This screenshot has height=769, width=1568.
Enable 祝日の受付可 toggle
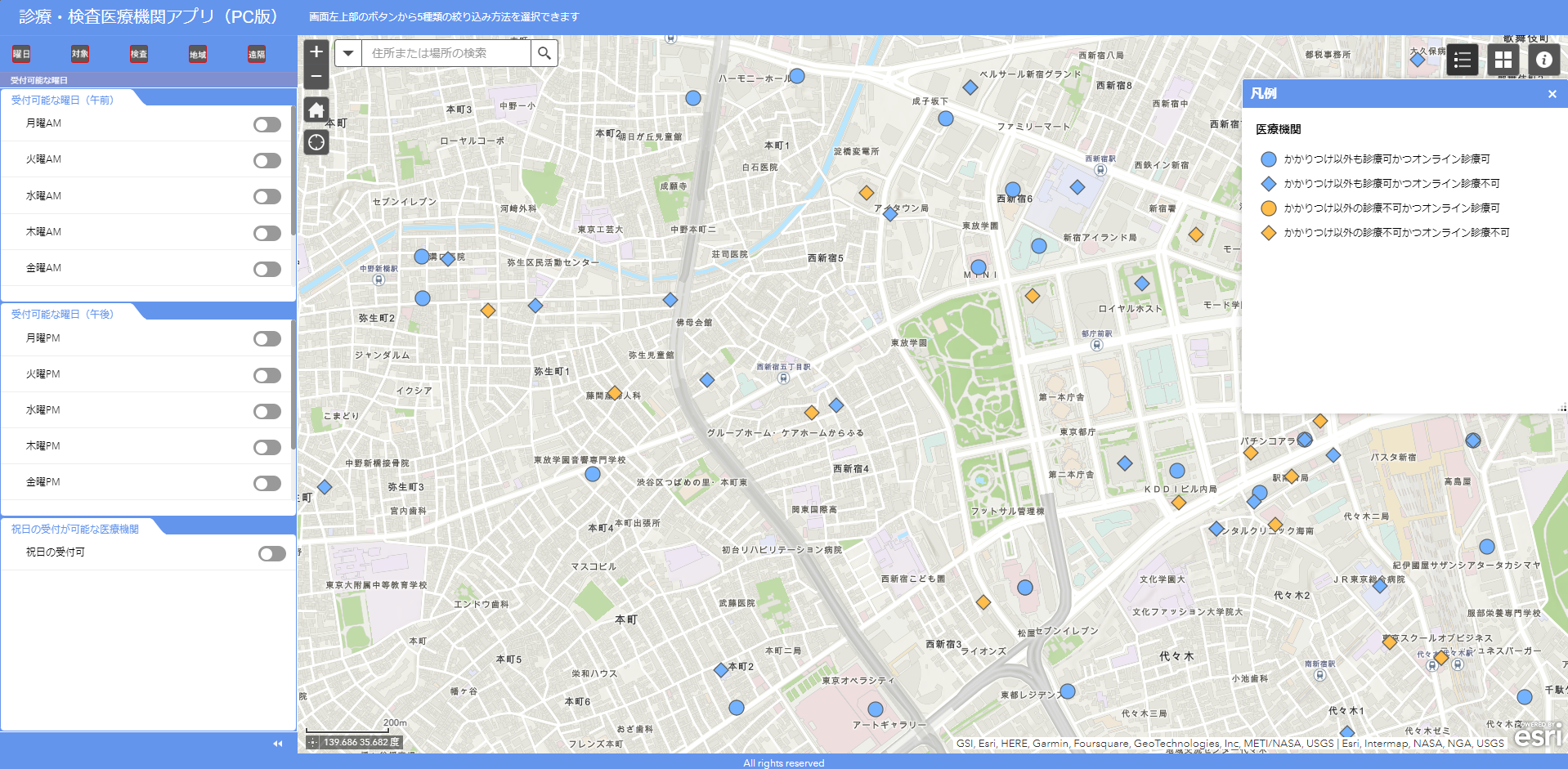271,554
